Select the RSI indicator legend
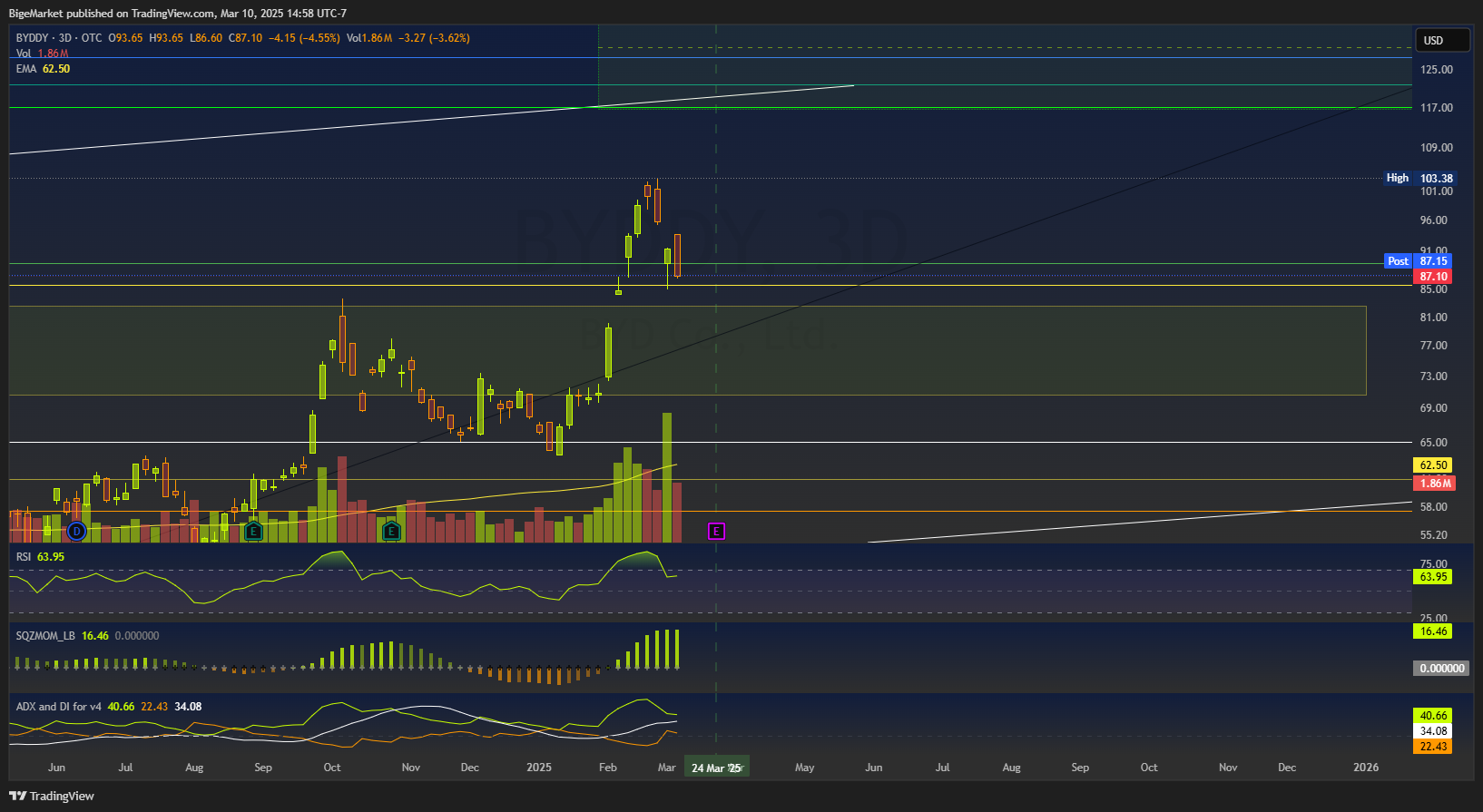 (x=40, y=557)
